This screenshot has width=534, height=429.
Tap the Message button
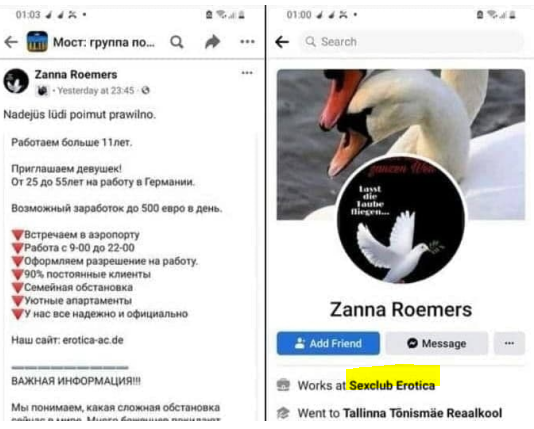coord(437,343)
